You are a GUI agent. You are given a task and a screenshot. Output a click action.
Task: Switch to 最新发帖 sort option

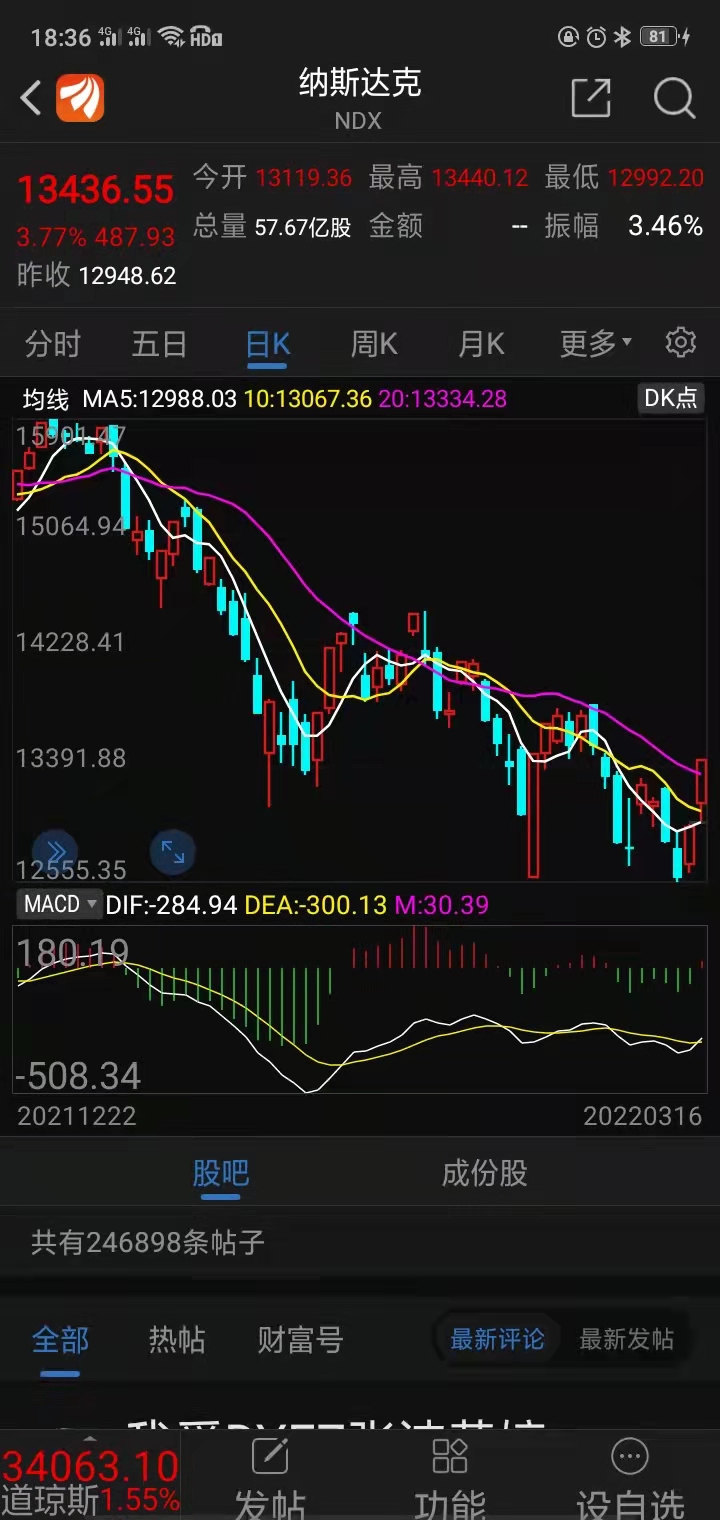(627, 1339)
